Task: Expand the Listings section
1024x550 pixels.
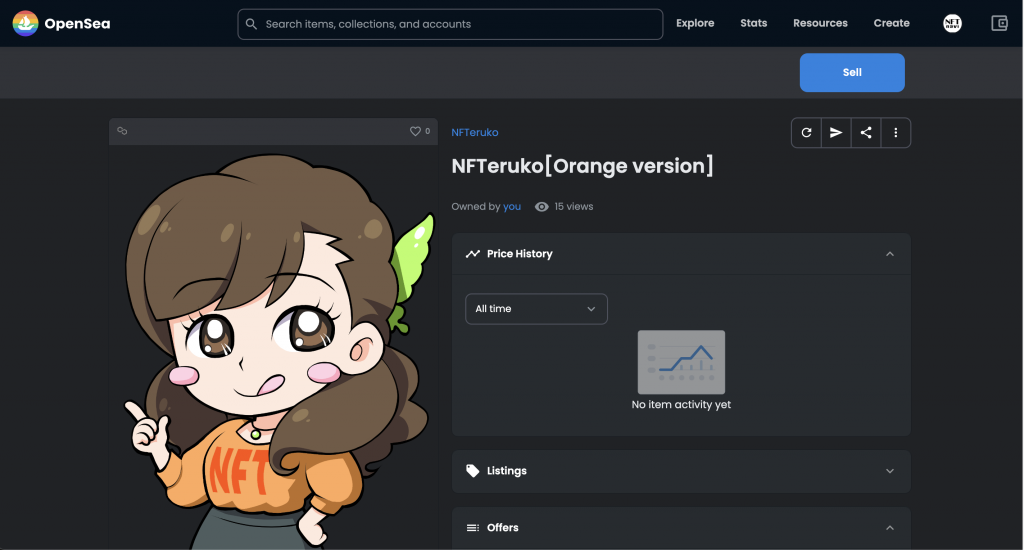Action: 889,471
